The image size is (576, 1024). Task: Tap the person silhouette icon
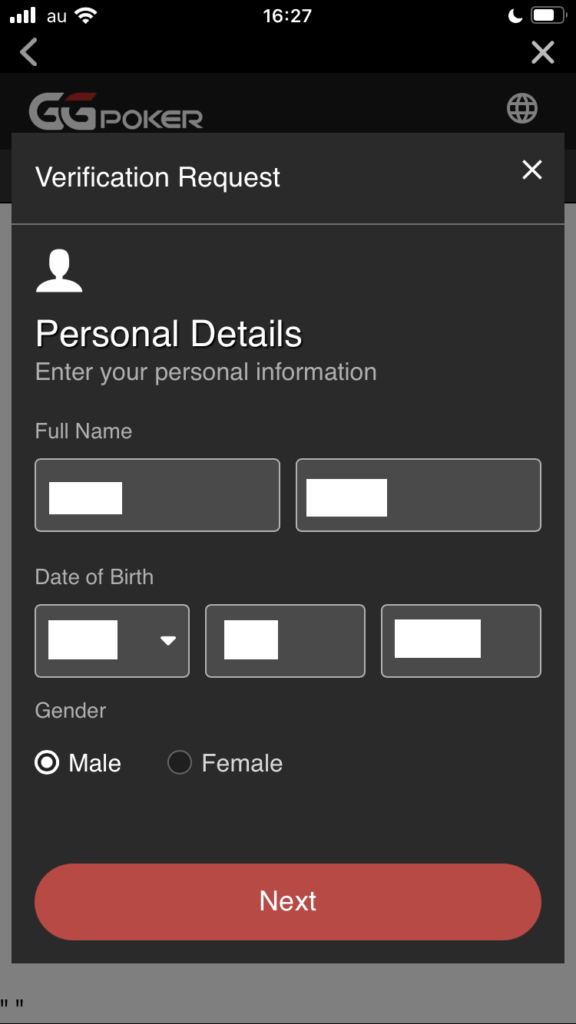[x=59, y=271]
